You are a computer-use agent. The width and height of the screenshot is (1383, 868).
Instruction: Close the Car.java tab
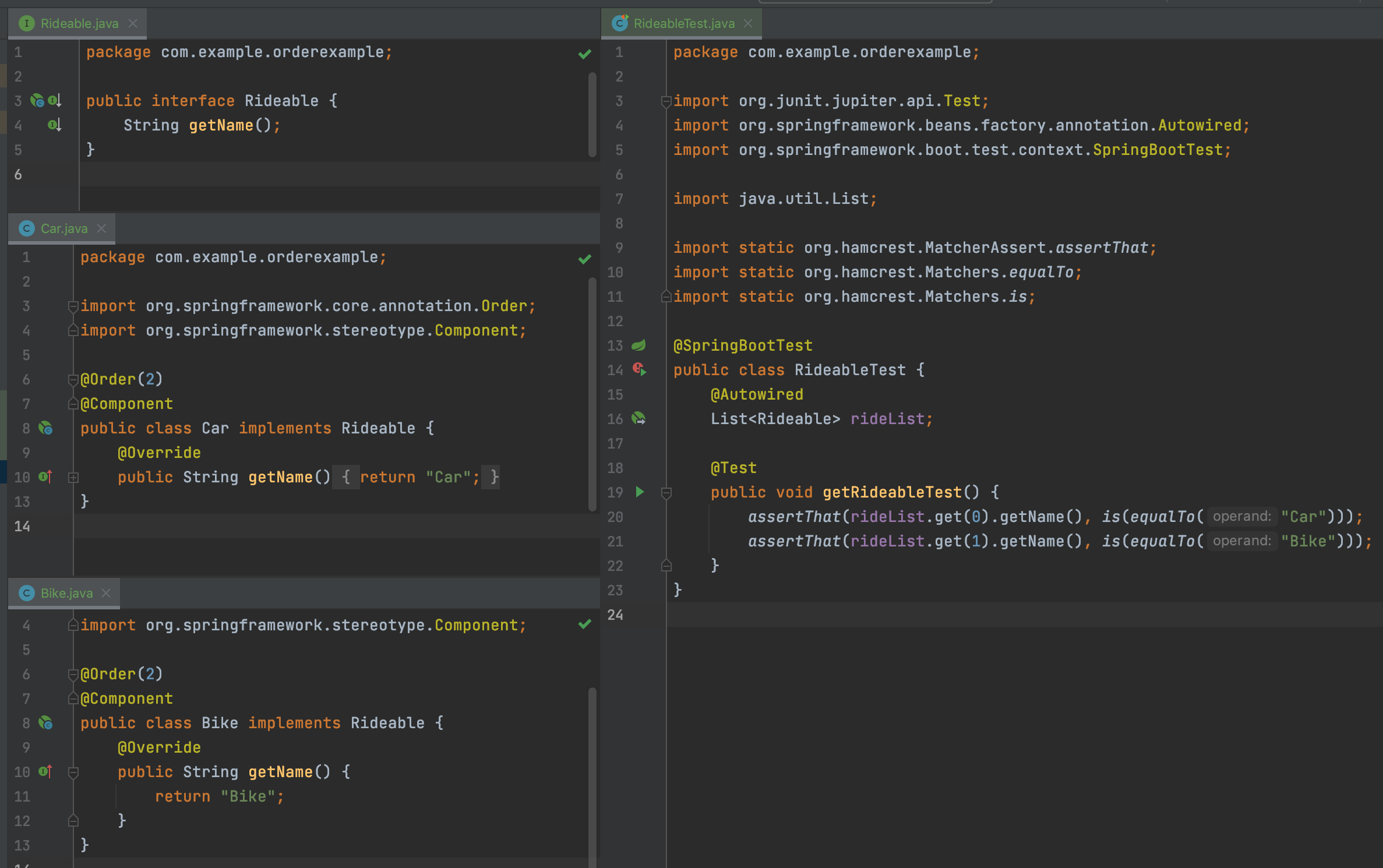point(101,228)
